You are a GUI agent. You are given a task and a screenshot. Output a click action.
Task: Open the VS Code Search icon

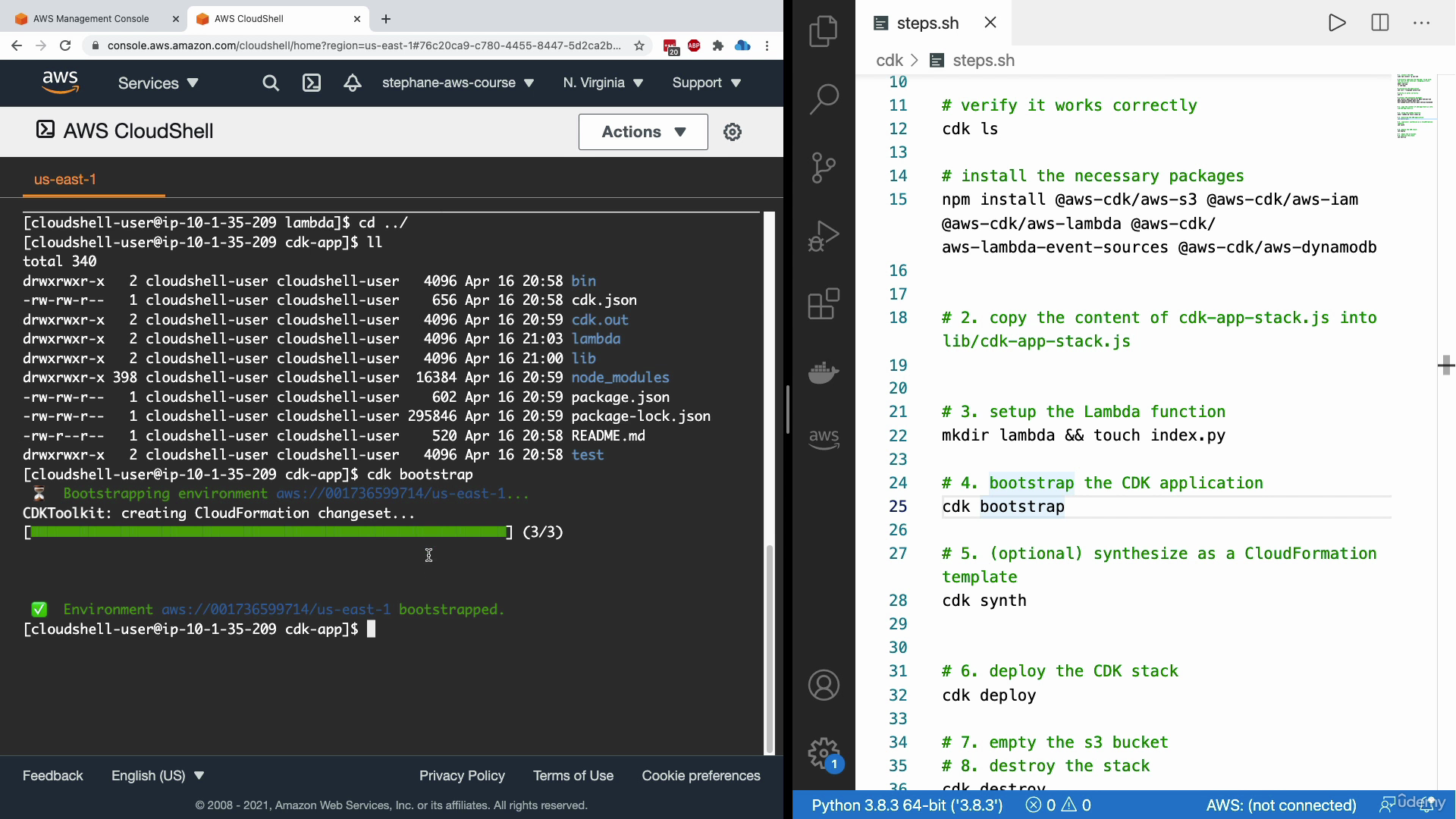coord(824,99)
